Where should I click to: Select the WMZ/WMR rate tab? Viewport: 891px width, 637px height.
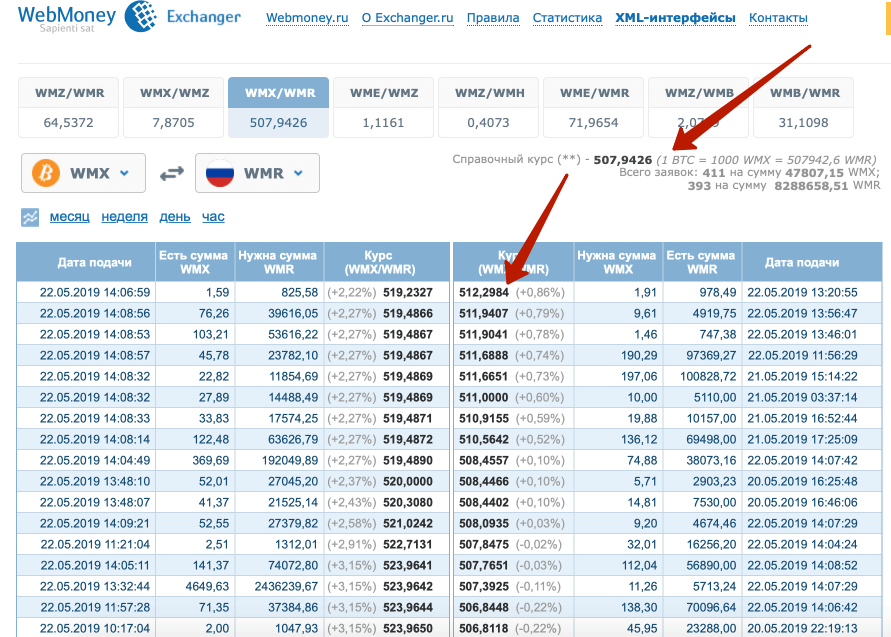[69, 107]
